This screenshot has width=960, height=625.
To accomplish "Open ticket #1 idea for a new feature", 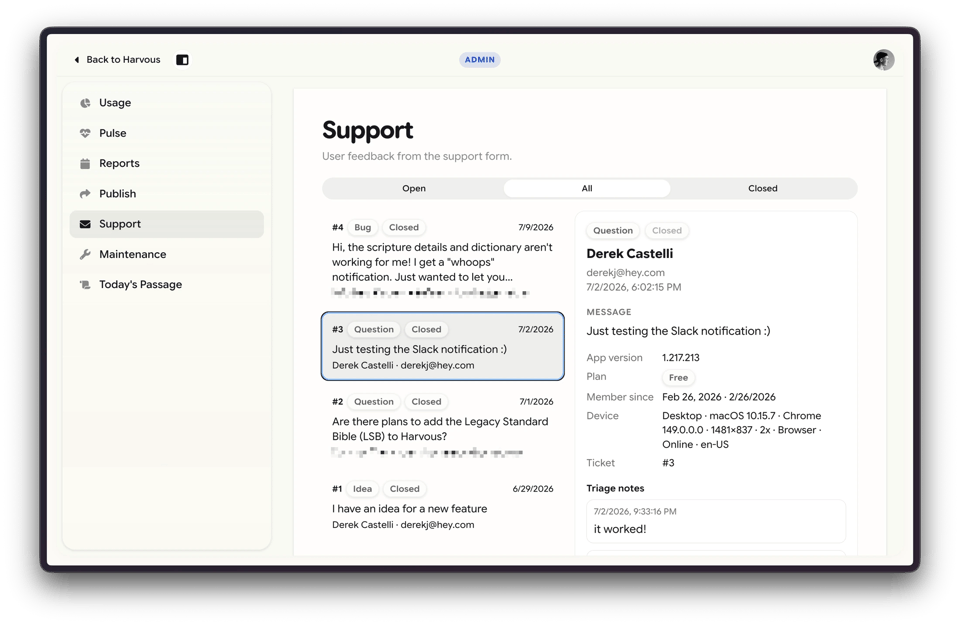I will click(x=443, y=507).
